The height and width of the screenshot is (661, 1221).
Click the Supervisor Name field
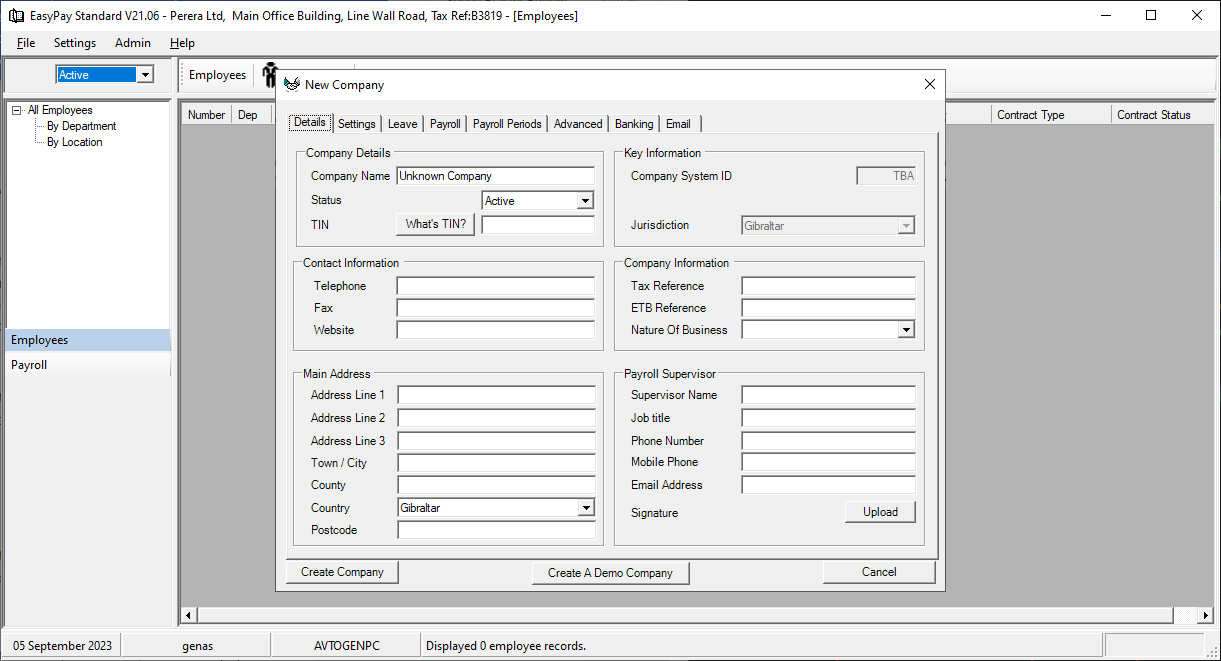(828, 395)
